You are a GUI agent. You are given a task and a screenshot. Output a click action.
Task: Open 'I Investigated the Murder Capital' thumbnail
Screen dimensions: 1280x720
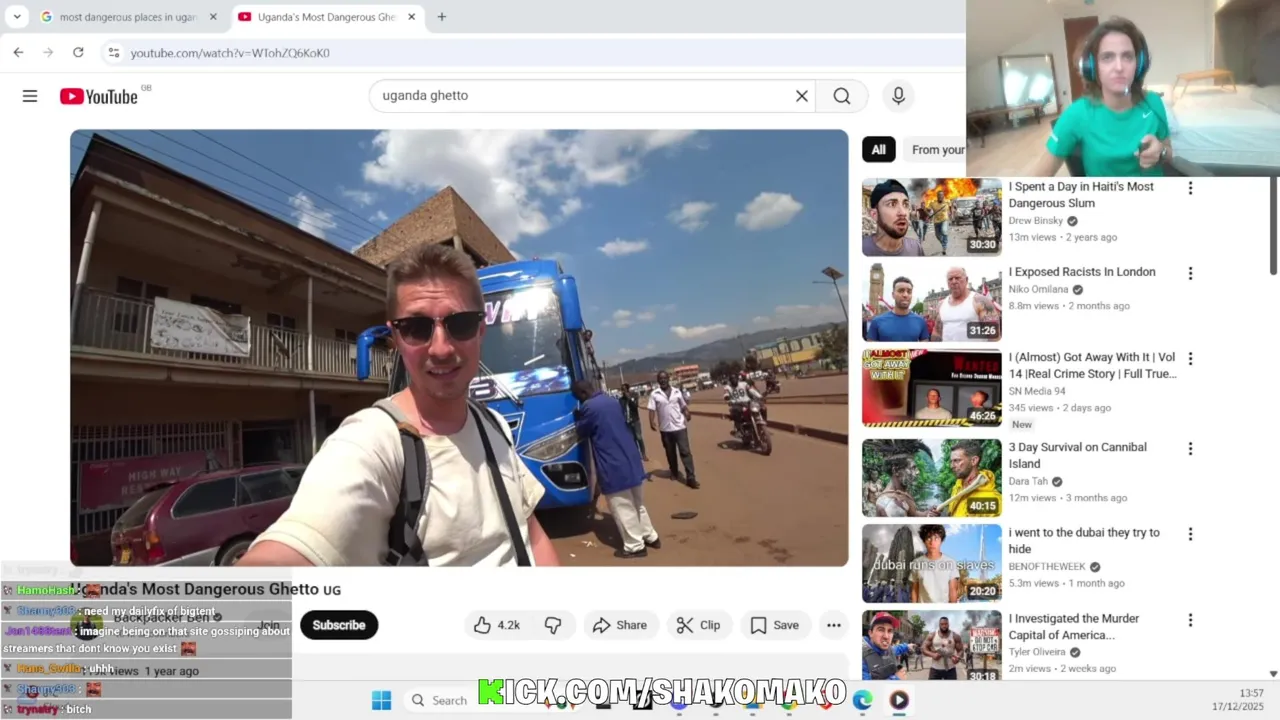coord(932,646)
